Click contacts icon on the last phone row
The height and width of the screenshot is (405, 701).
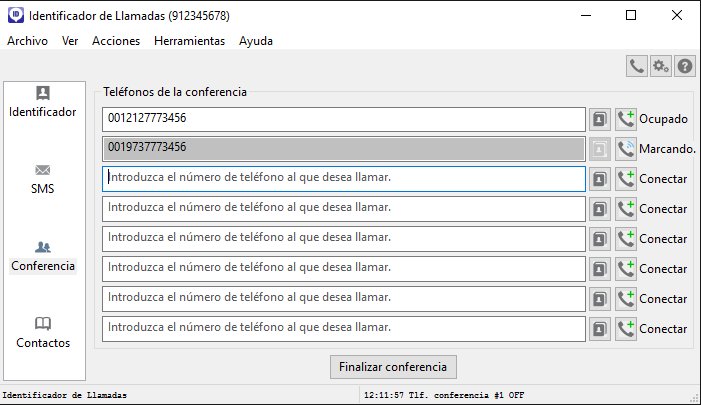coord(600,329)
